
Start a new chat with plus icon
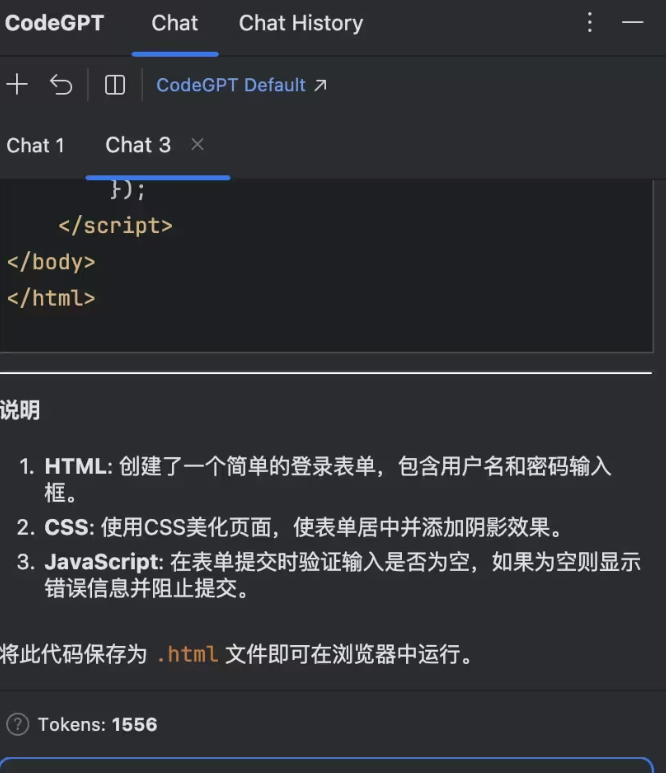click(x=17, y=85)
